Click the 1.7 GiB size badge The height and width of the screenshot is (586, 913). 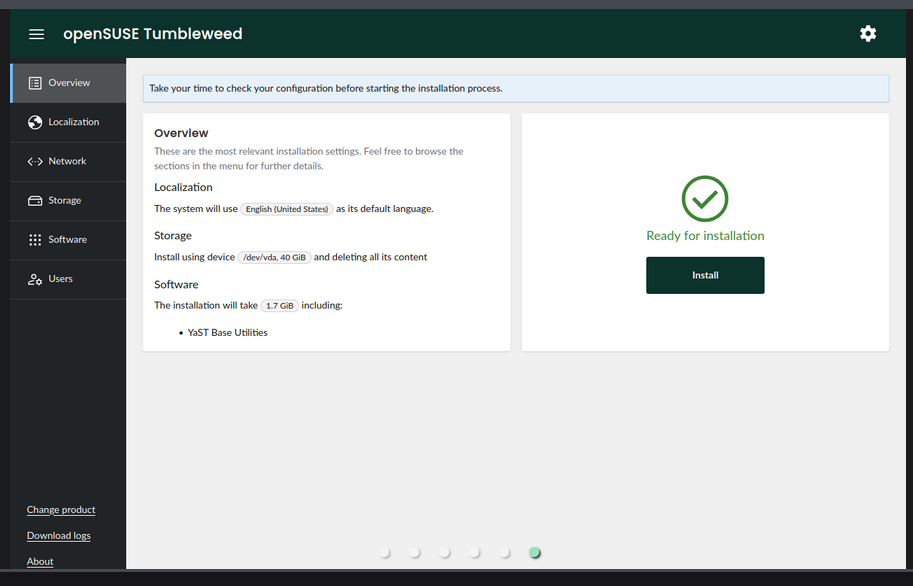pos(280,306)
